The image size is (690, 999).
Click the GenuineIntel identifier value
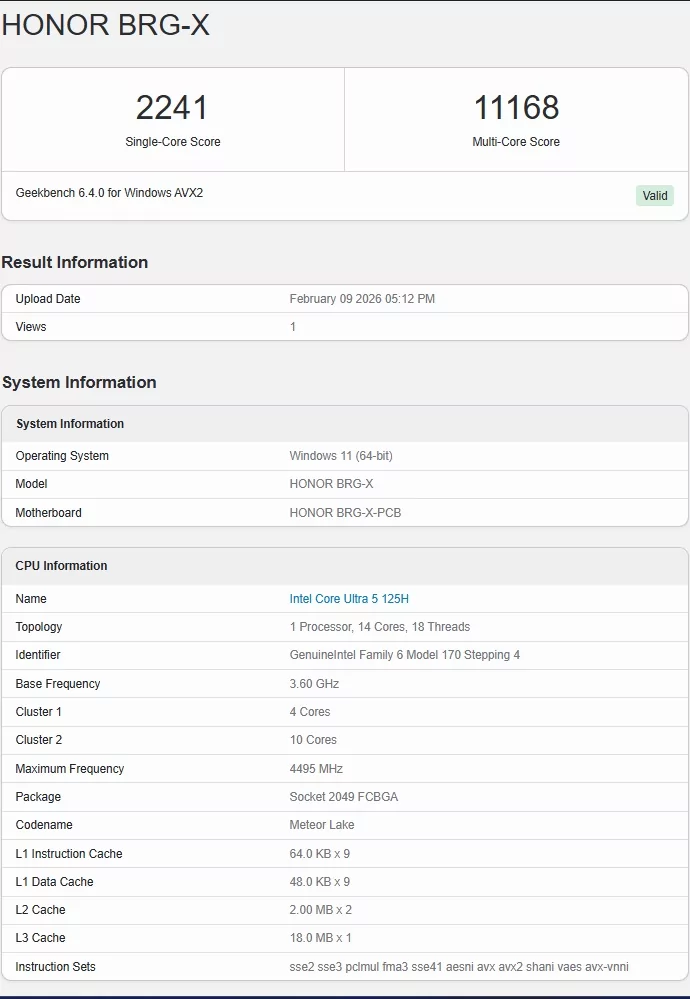click(x=405, y=655)
